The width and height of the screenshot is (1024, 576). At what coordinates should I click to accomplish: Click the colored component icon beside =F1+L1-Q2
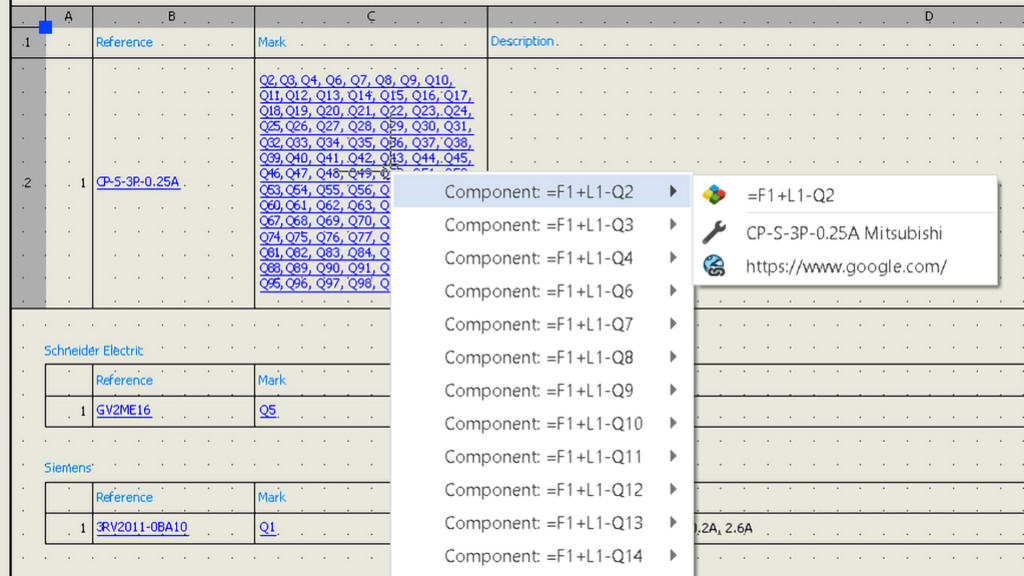(x=716, y=196)
